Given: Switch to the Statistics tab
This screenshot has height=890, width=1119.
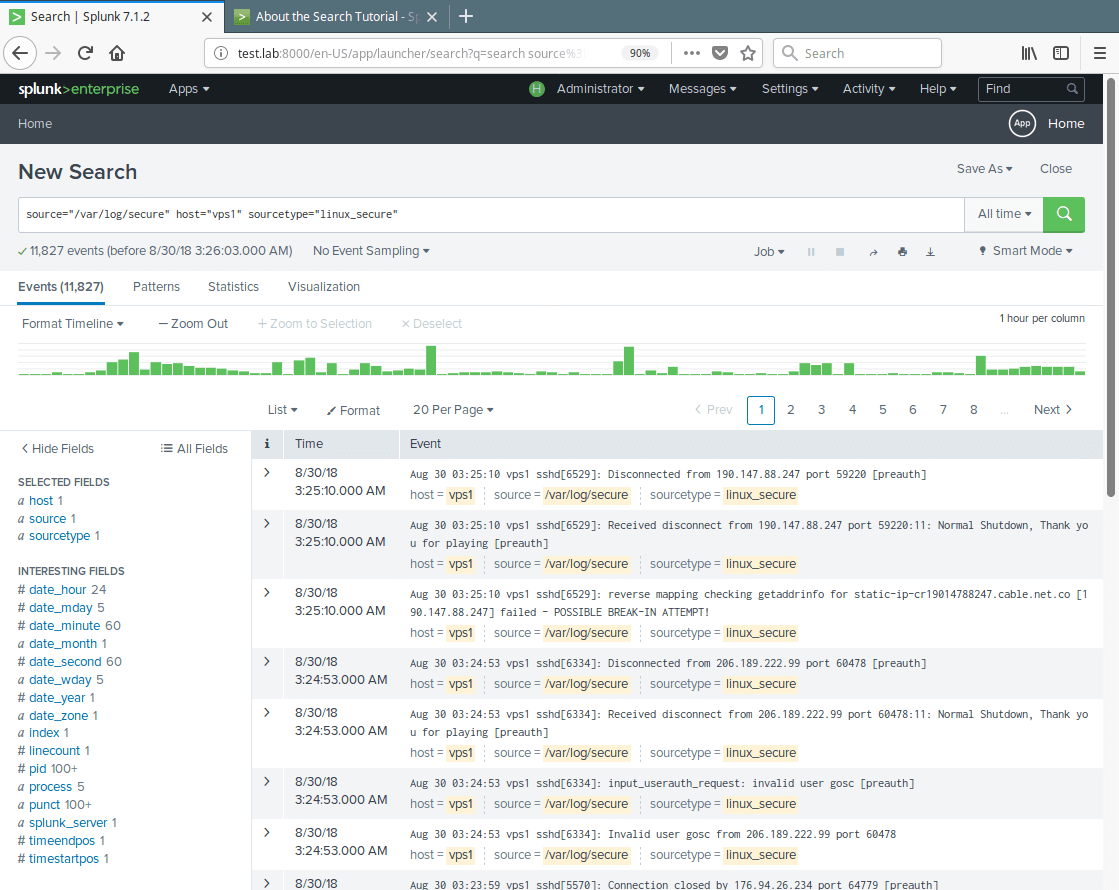Looking at the screenshot, I should pyautogui.click(x=233, y=287).
